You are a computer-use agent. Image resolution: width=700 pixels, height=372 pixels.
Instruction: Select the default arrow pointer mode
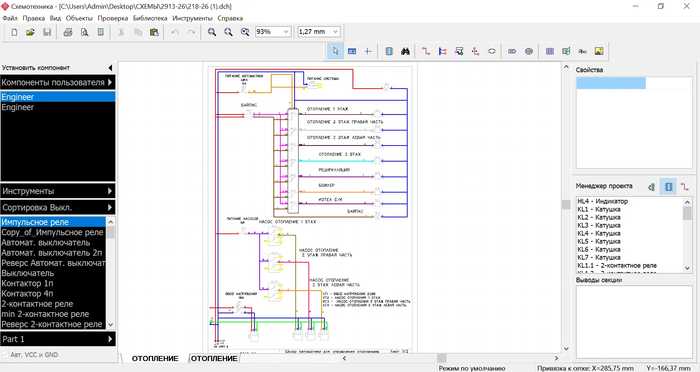point(335,51)
